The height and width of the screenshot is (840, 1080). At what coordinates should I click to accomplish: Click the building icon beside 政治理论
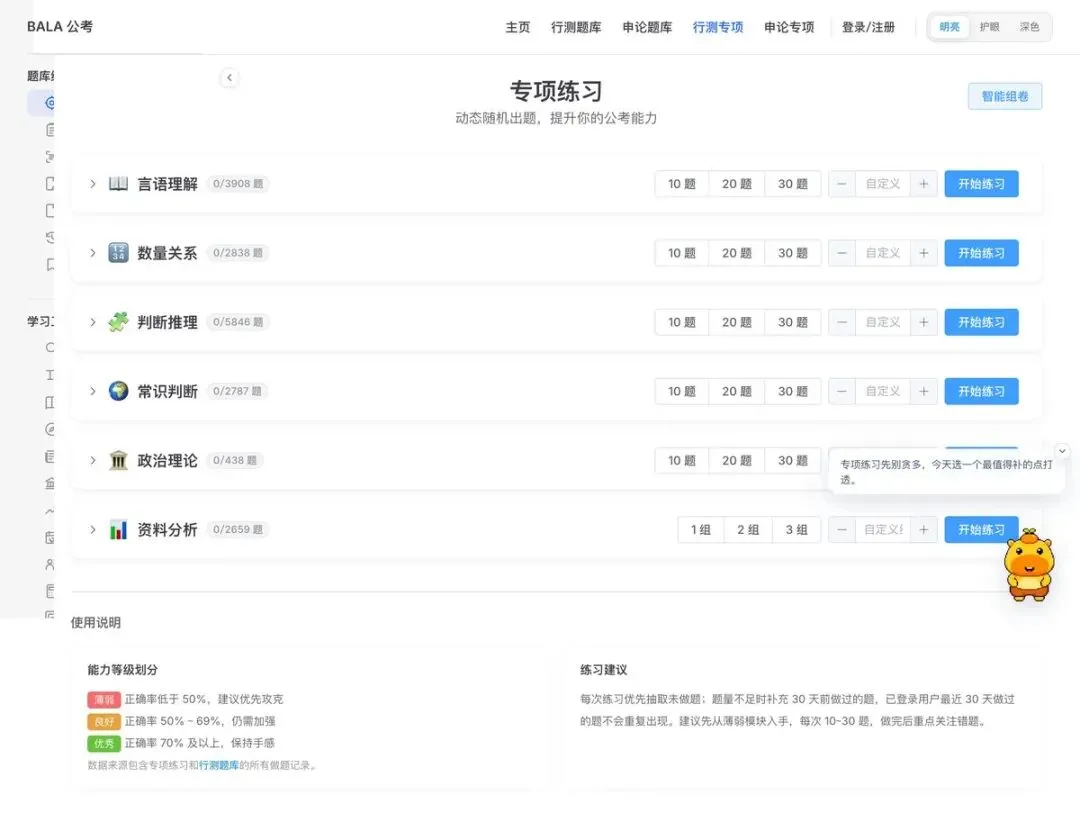pyautogui.click(x=118, y=460)
